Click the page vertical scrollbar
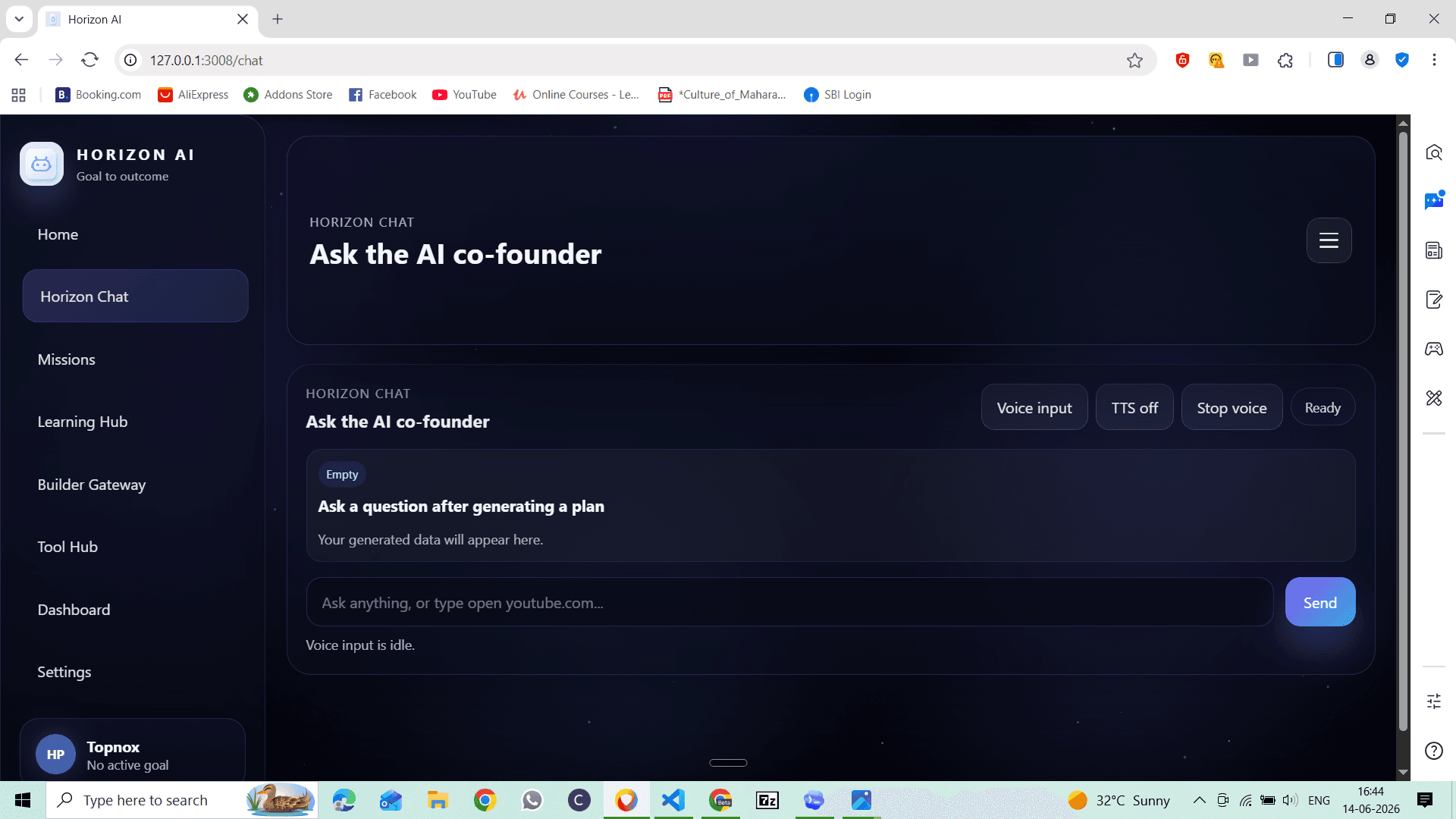The image size is (1456, 819). [x=1403, y=432]
